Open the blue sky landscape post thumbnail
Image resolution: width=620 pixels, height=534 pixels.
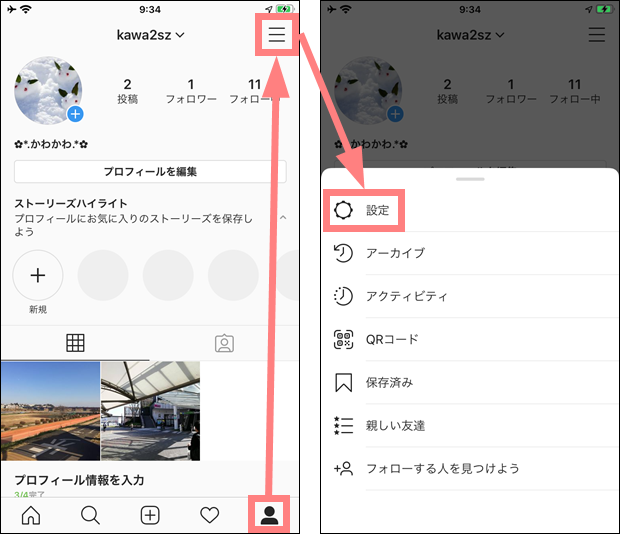pyautogui.click(x=50, y=410)
